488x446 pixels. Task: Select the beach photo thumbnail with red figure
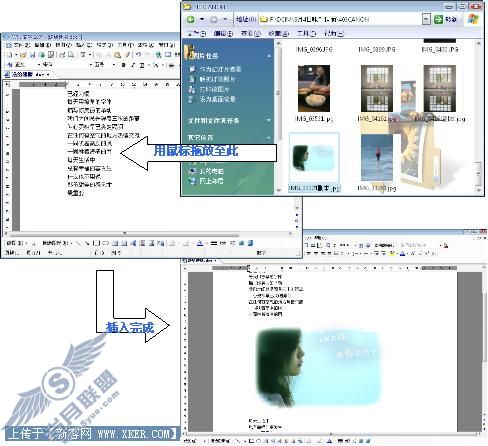pos(377,157)
